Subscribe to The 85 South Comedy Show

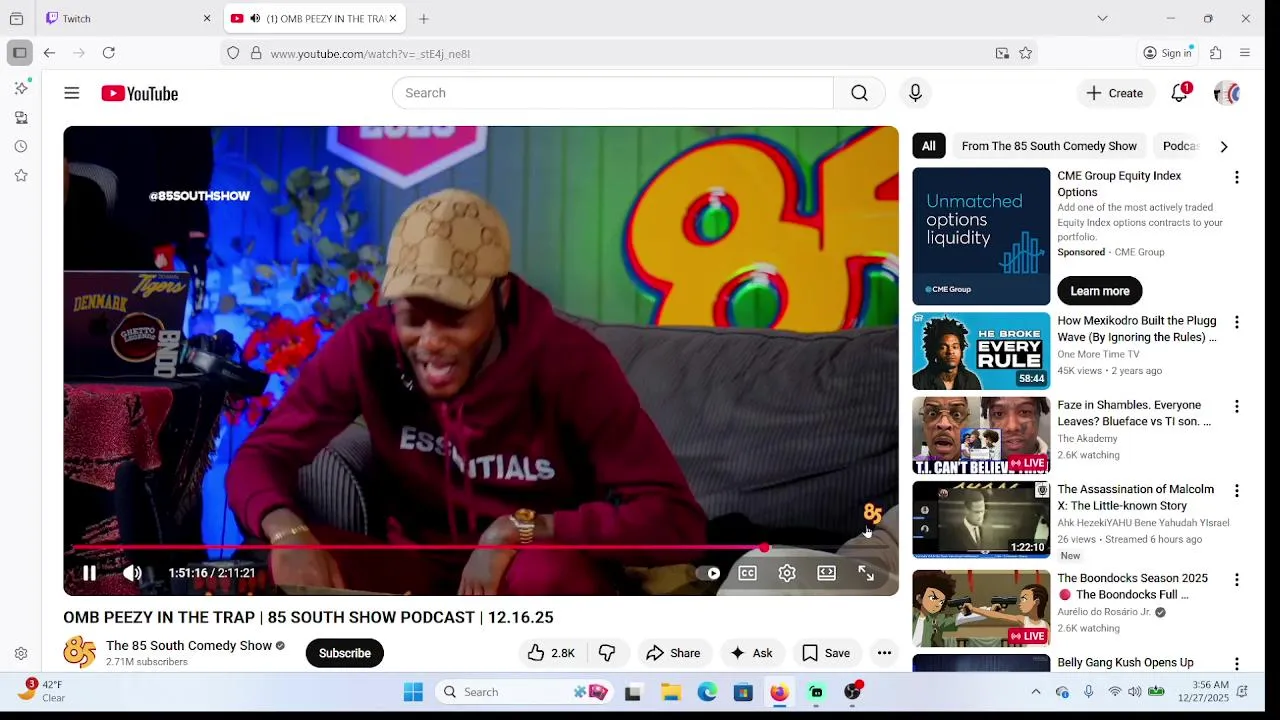pyautogui.click(x=345, y=653)
